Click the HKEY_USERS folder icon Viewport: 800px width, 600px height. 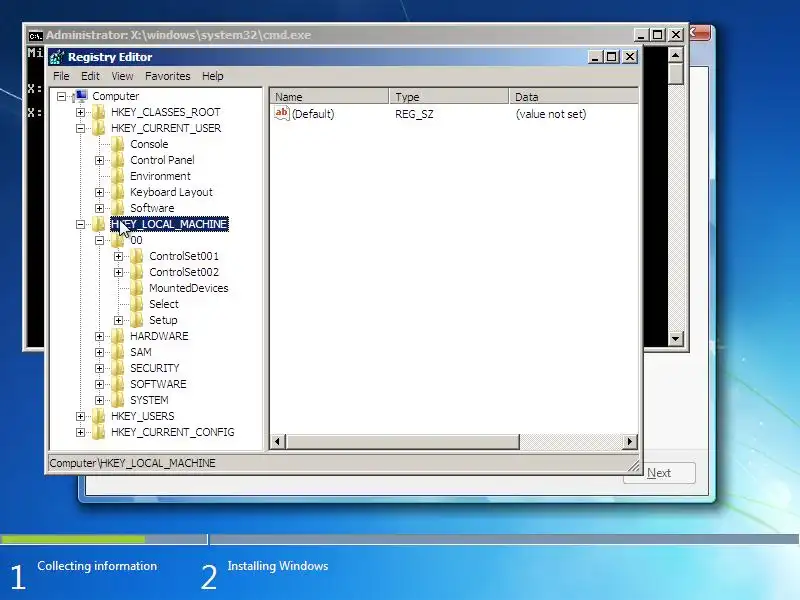[98, 416]
